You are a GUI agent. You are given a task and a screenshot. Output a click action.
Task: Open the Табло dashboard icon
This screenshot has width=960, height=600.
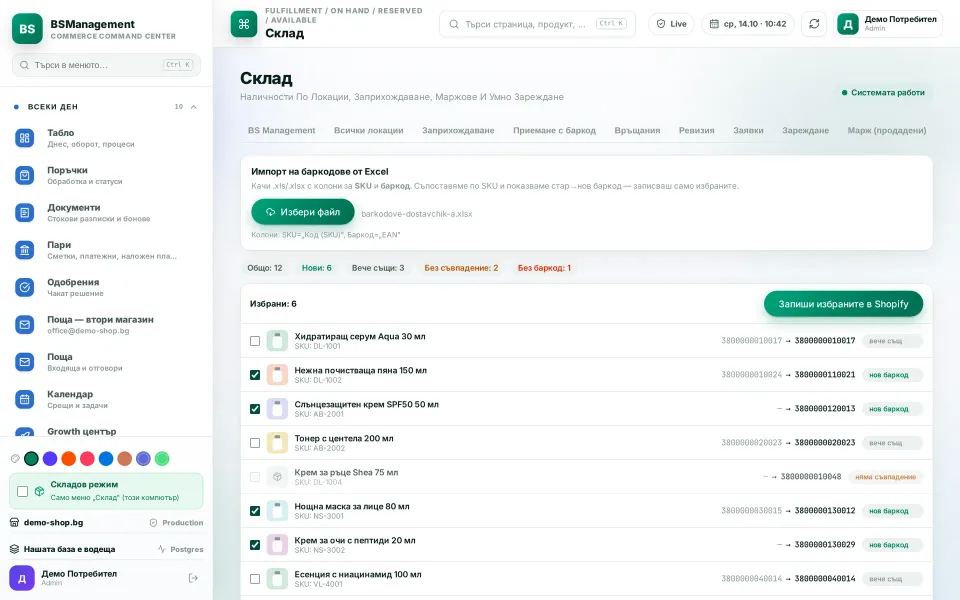tap(24, 138)
